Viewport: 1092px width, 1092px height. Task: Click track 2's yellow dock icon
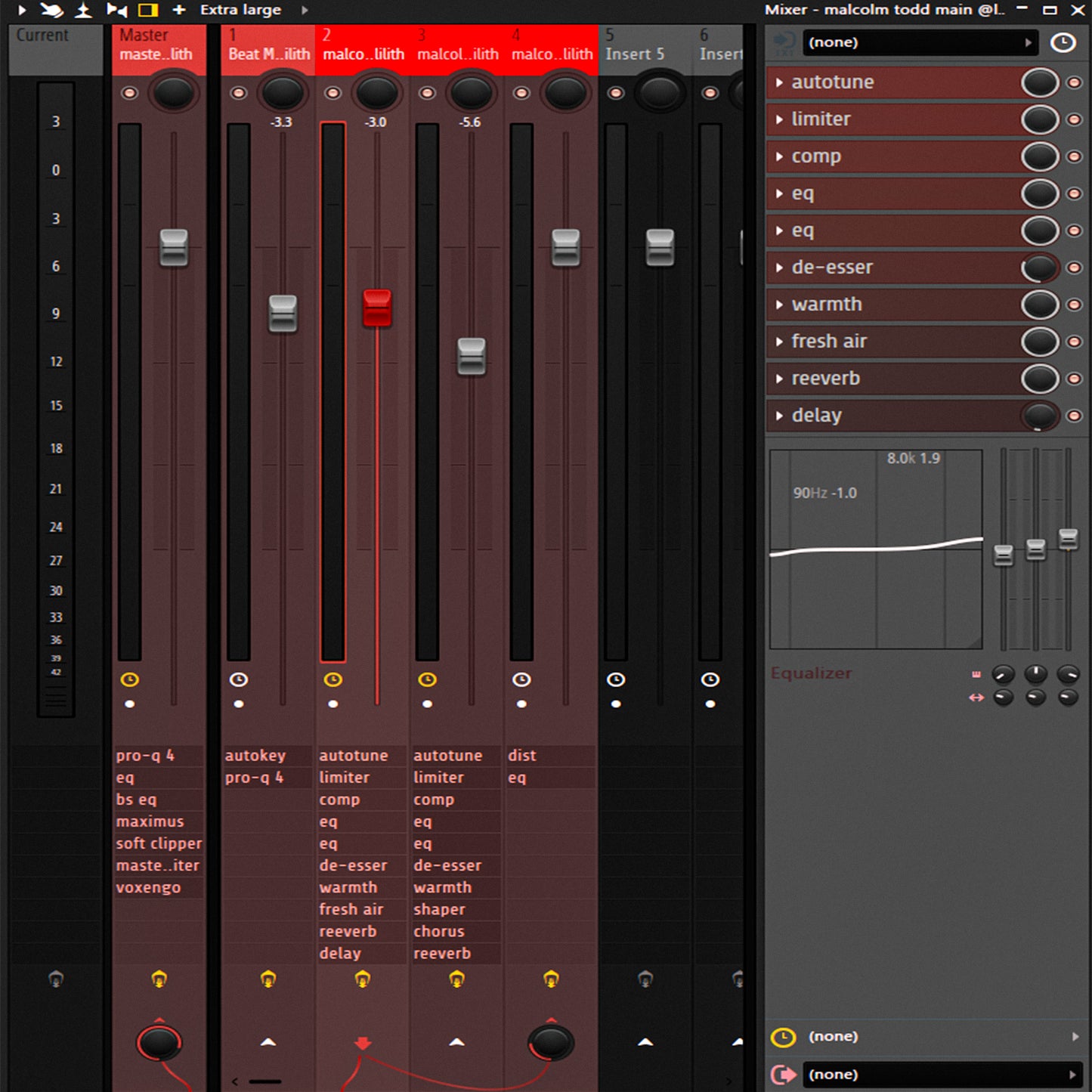tap(363, 979)
